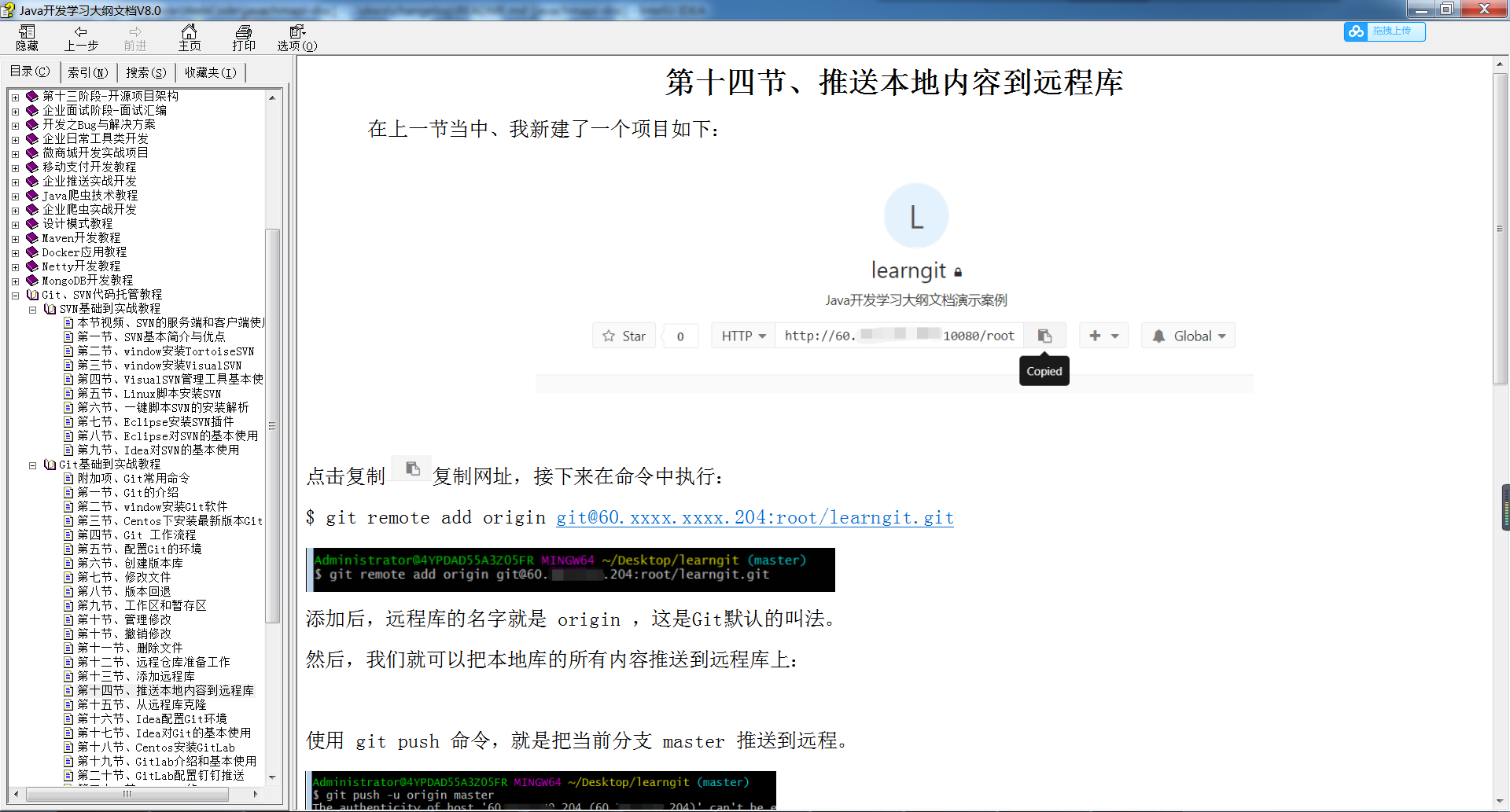Switch to the 目录(C) tab
Screen dimensions: 1510x812
[30, 72]
